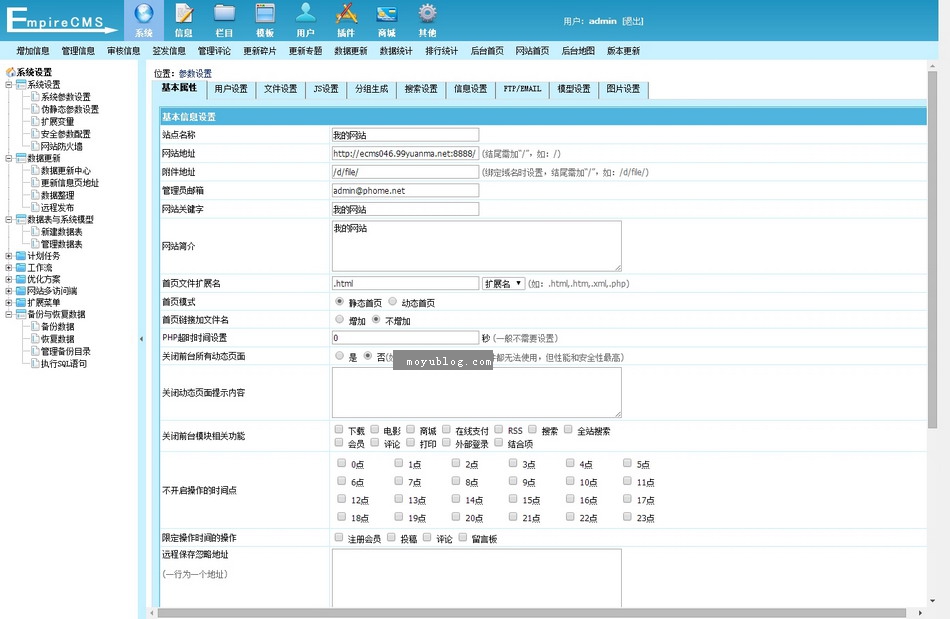Image resolution: width=950 pixels, height=619 pixels.
Task: Open the 用户 person icon in top navigation
Action: click(x=305, y=13)
